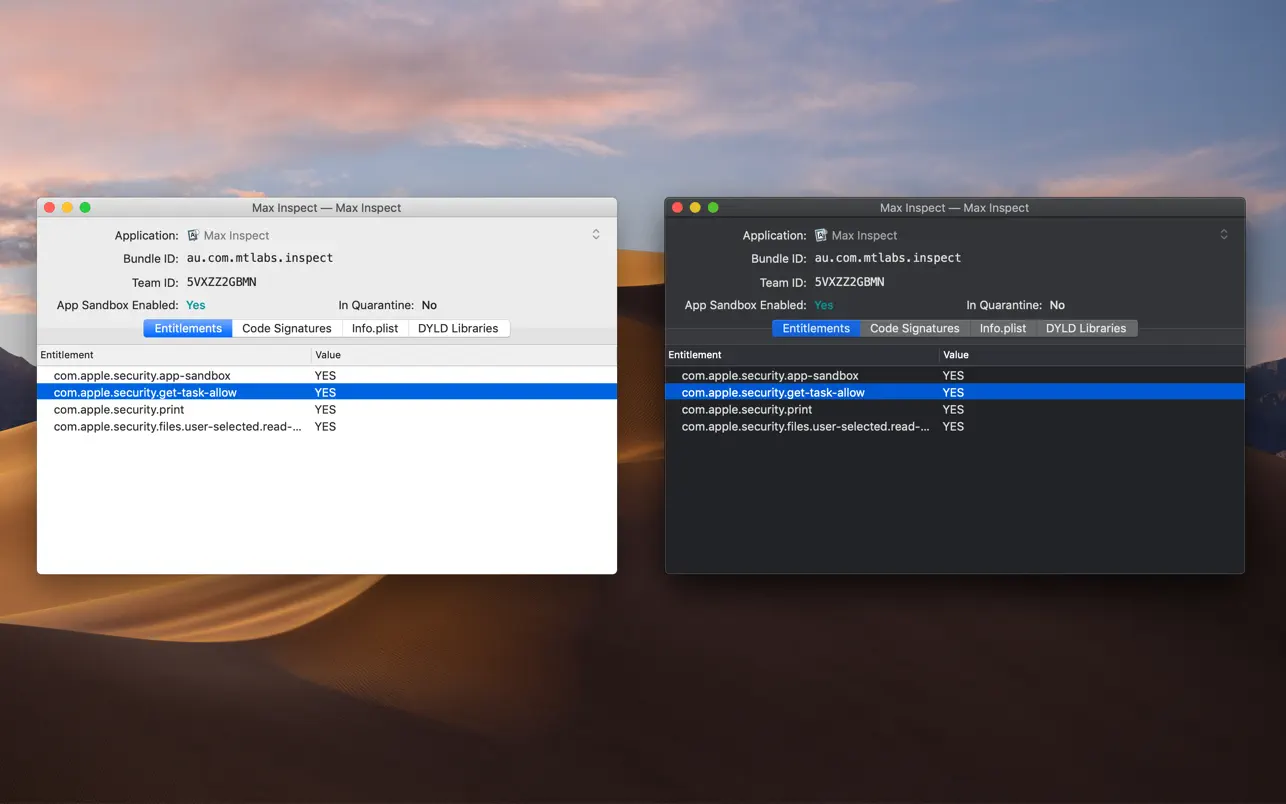Select the Entitlements tab in the dark window
1286x804 pixels.
814,327
